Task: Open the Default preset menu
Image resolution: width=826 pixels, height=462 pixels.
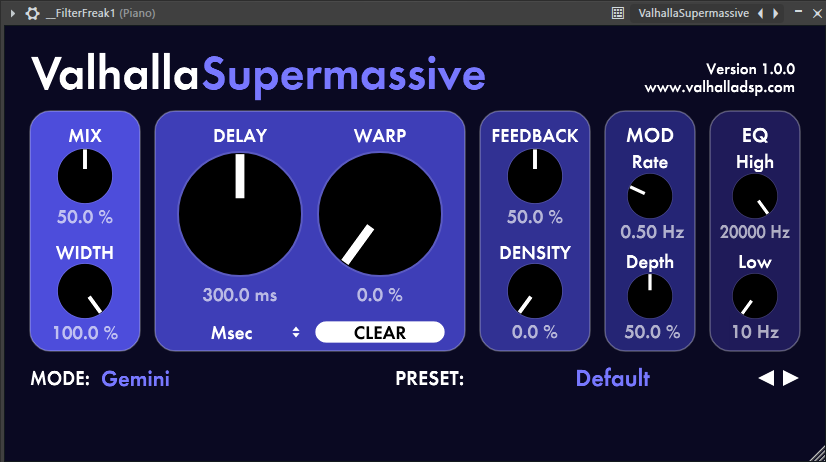Action: click(612, 378)
